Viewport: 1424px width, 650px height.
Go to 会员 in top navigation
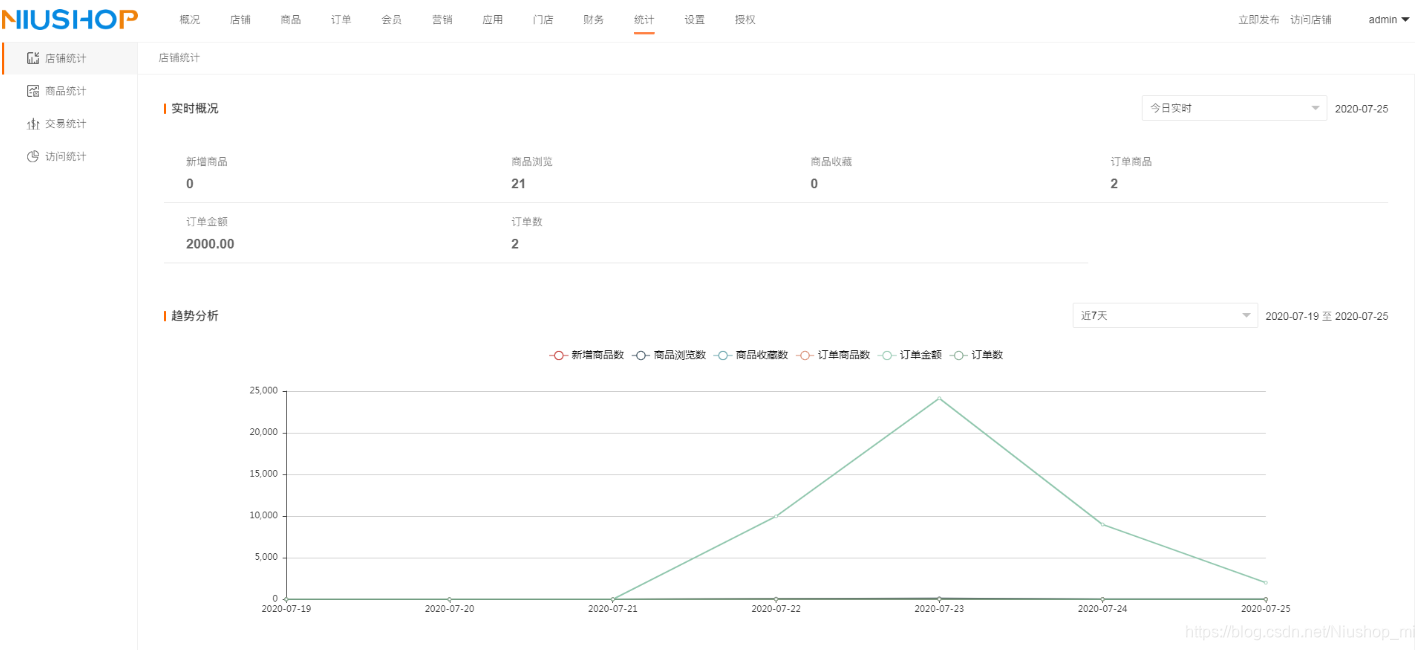pos(392,20)
